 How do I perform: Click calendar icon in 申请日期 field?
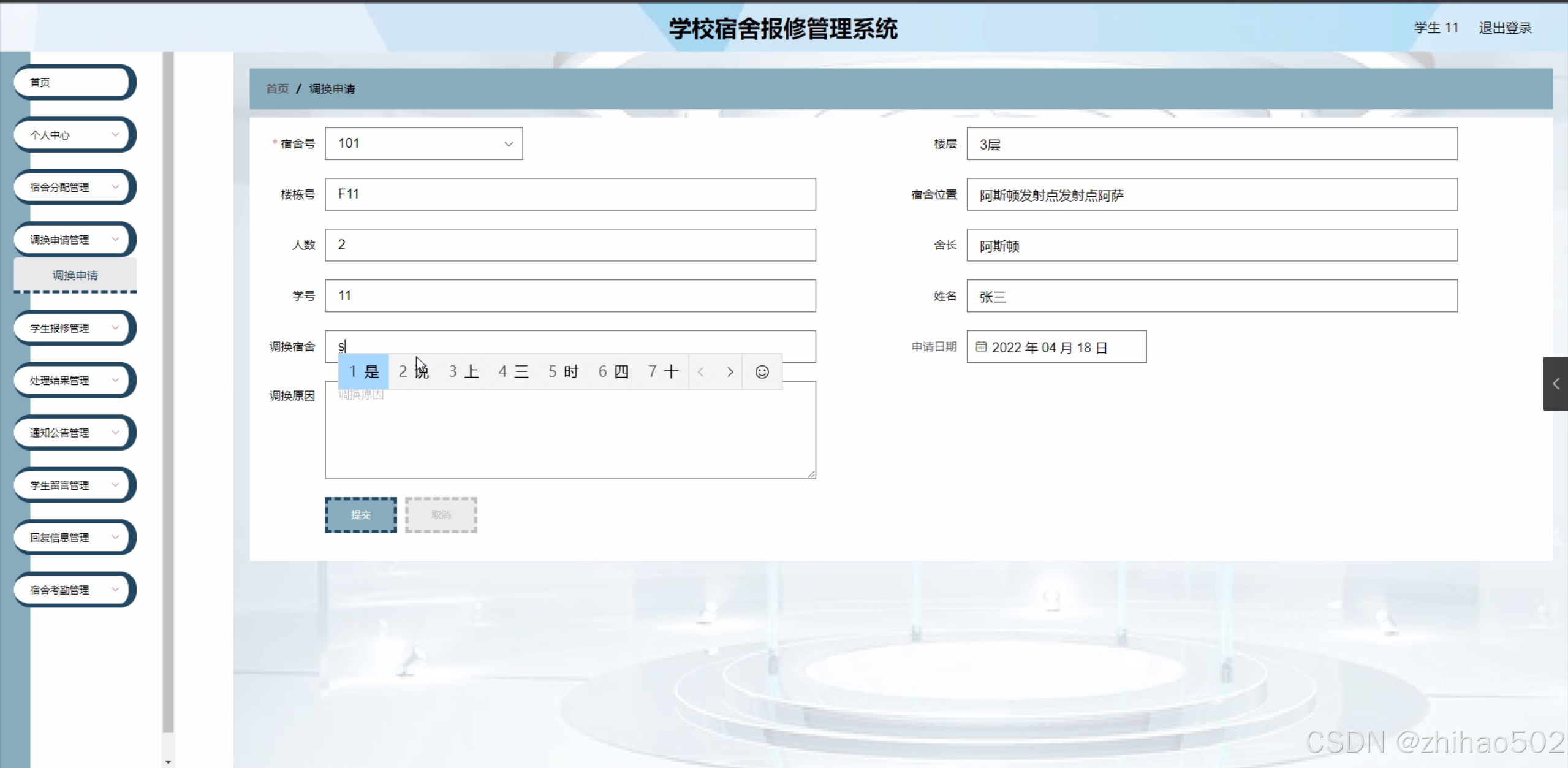pos(980,347)
